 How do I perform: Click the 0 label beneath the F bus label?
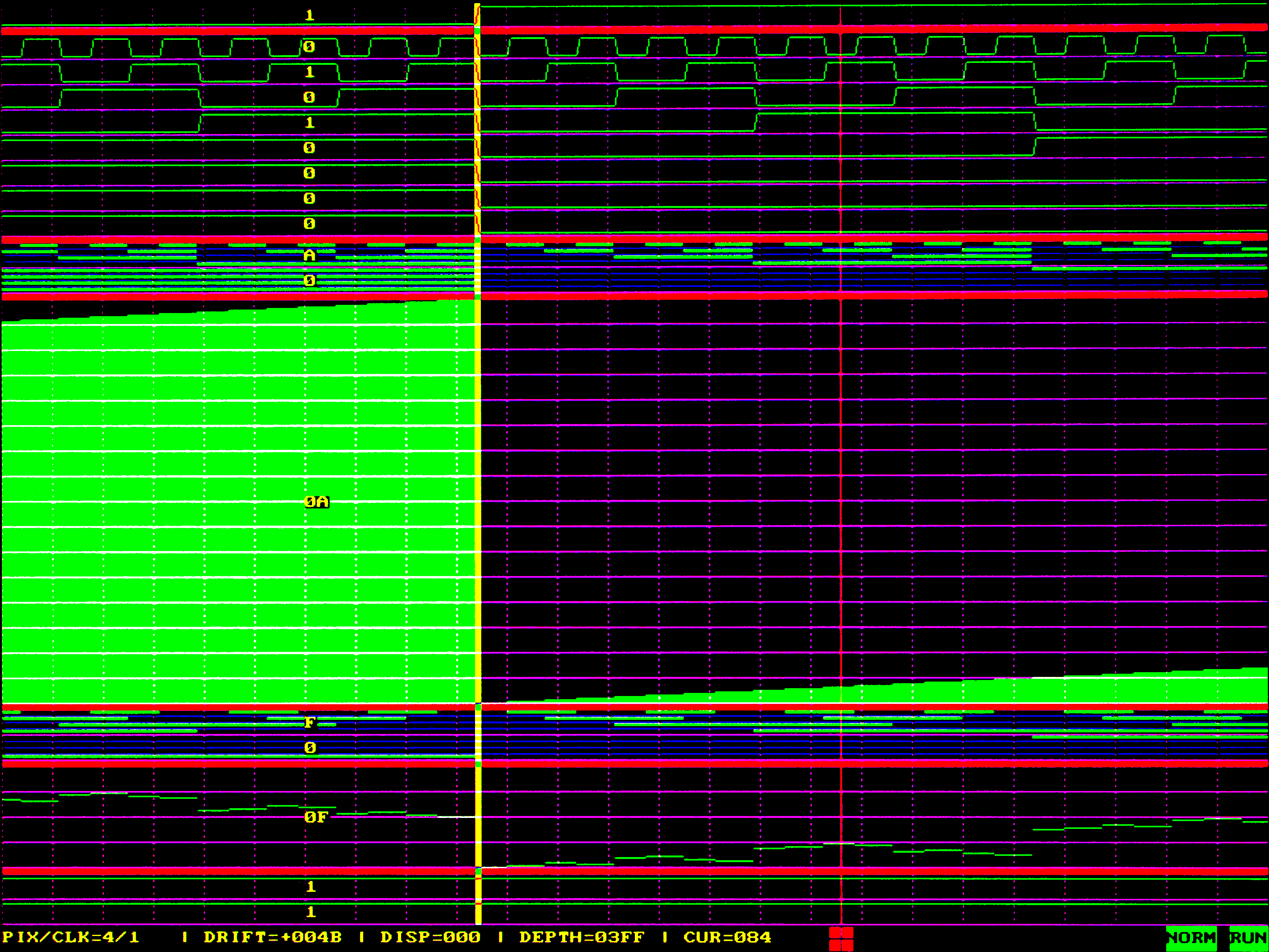tap(310, 748)
